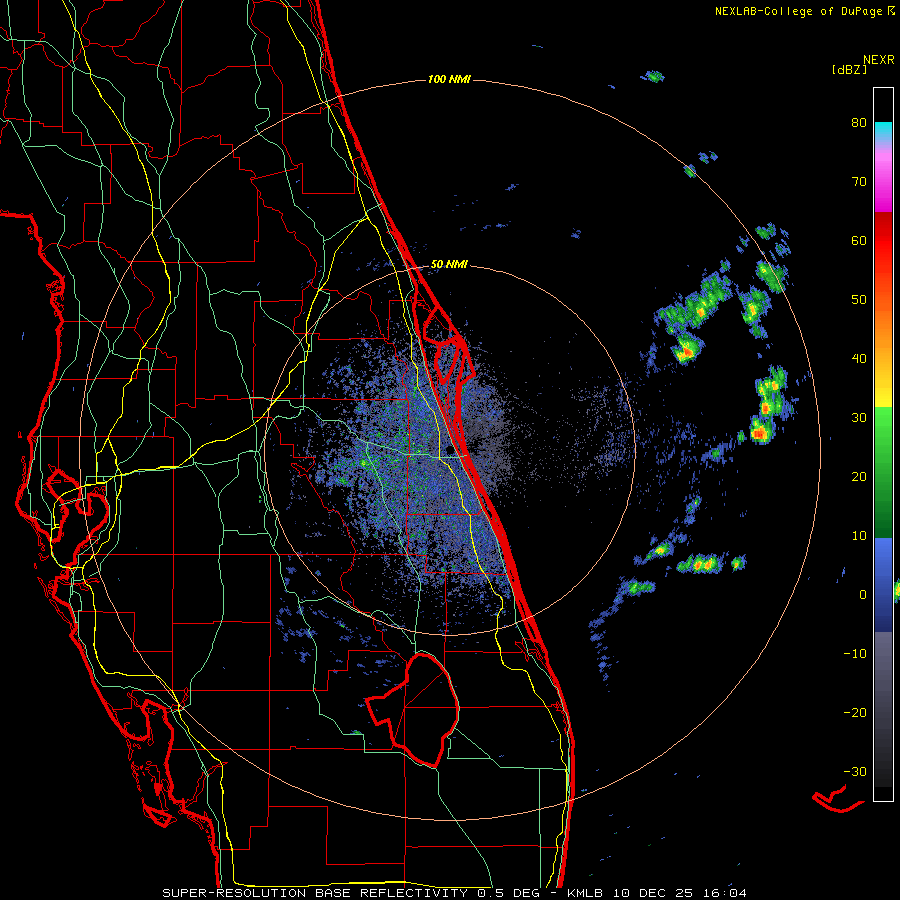Click the 20 value on dBZ scale

859,476
